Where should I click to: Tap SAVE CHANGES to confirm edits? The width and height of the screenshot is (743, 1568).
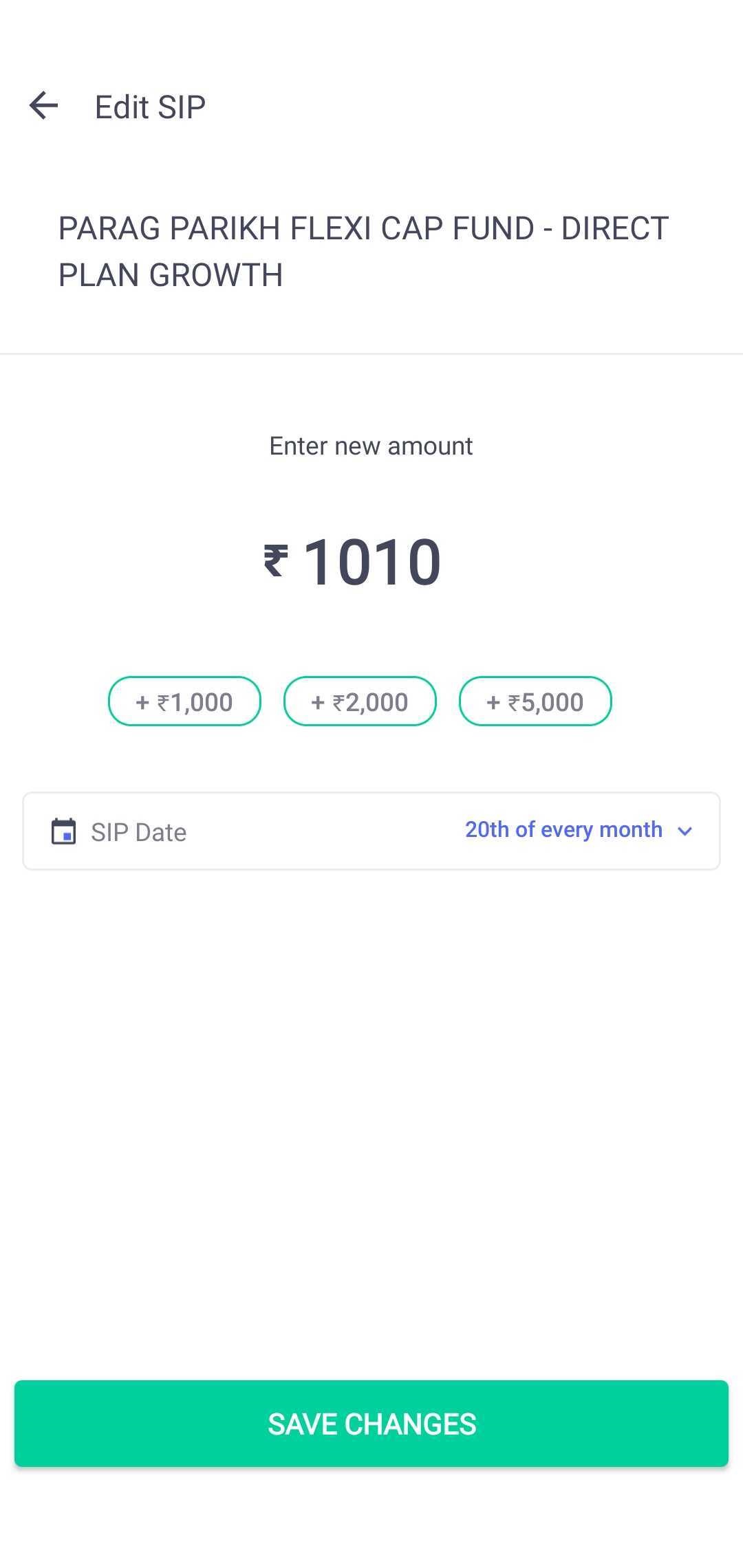point(371,1424)
